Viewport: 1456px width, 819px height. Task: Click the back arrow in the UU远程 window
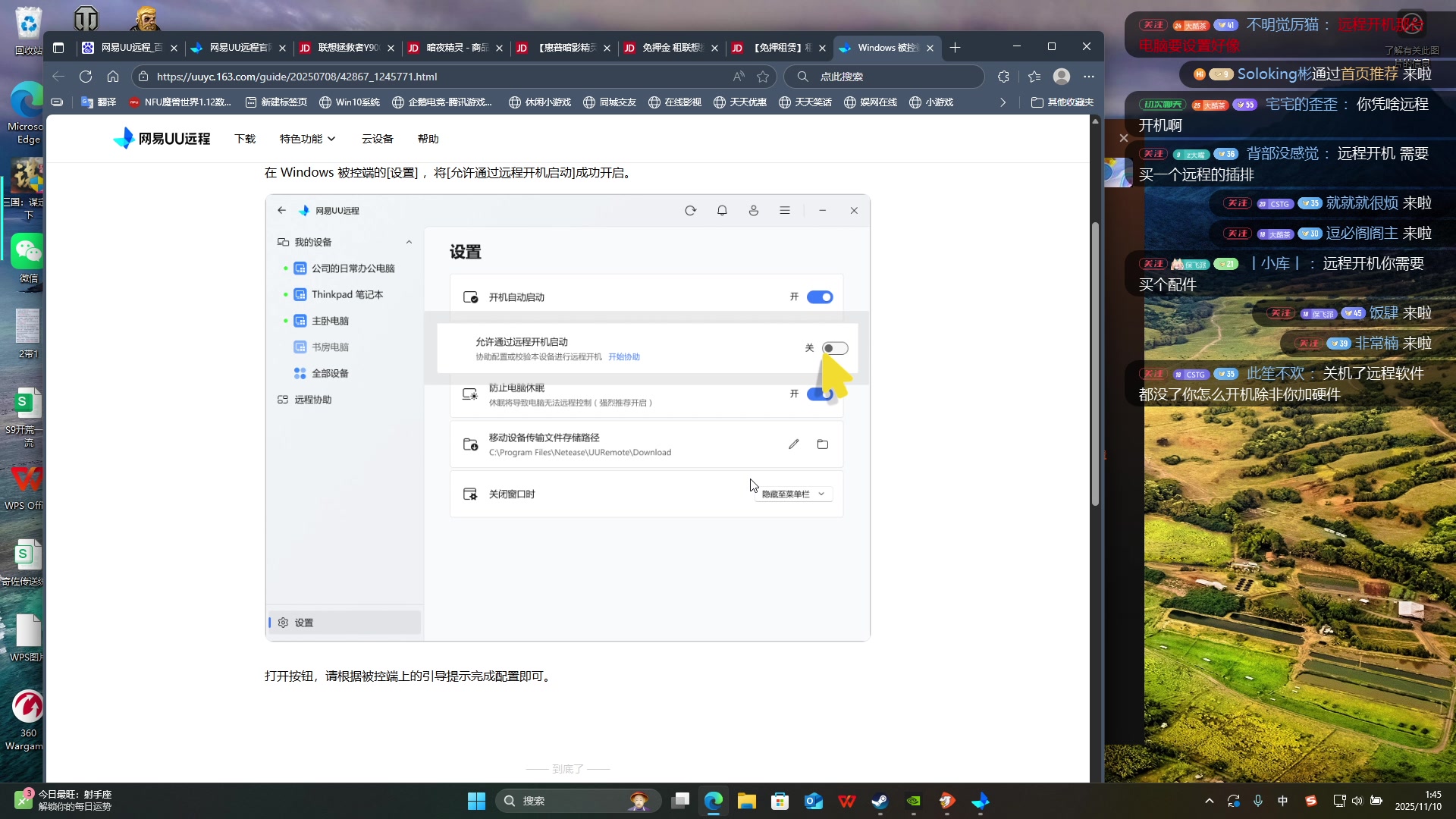click(x=281, y=210)
